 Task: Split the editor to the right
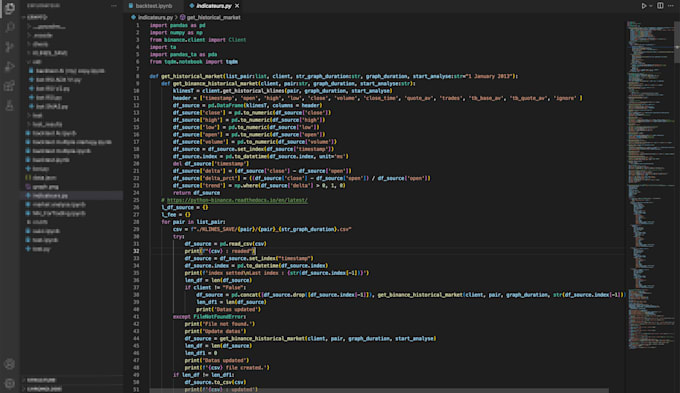[660, 6]
